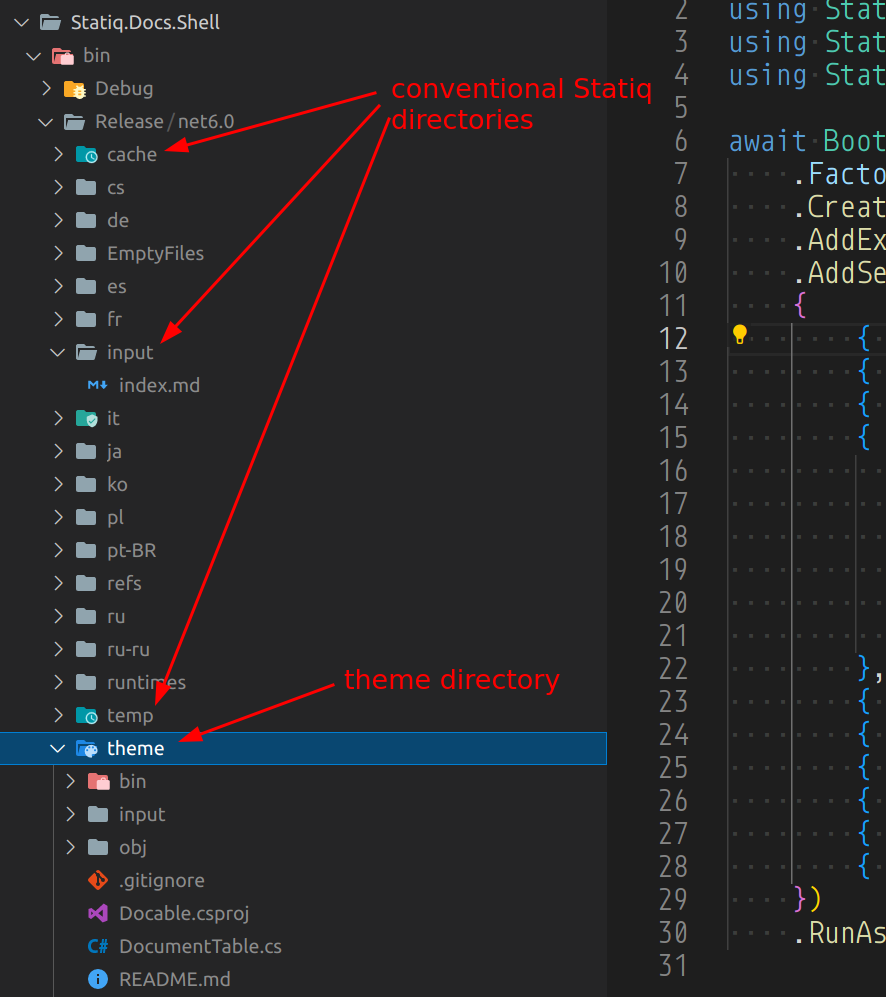Viewport: 886px width, 997px height.
Task: Expand the EmptyFiles folder chevron
Action: (x=59, y=254)
